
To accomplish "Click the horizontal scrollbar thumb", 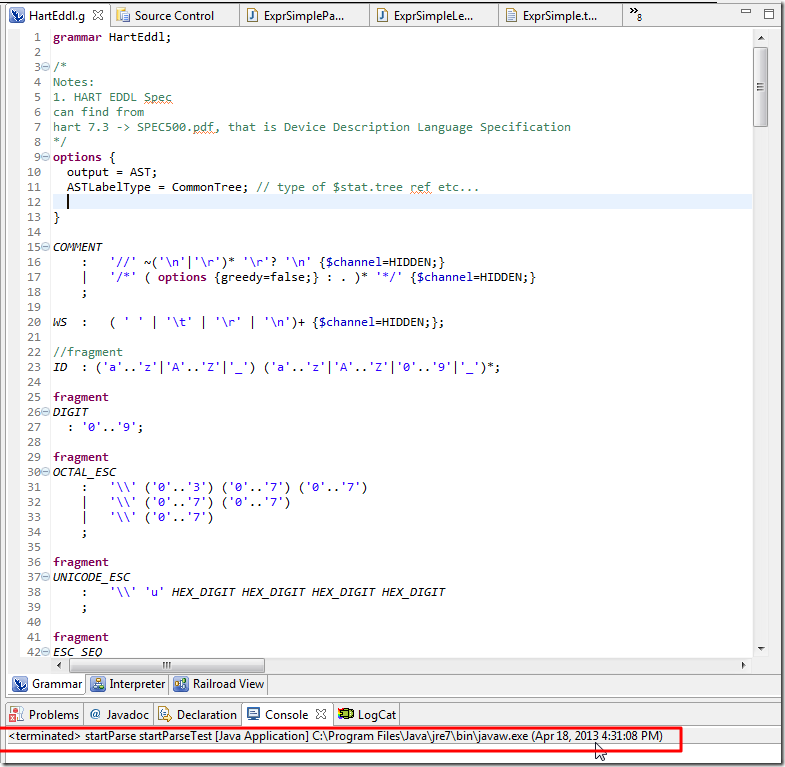I will pyautogui.click(x=167, y=665).
